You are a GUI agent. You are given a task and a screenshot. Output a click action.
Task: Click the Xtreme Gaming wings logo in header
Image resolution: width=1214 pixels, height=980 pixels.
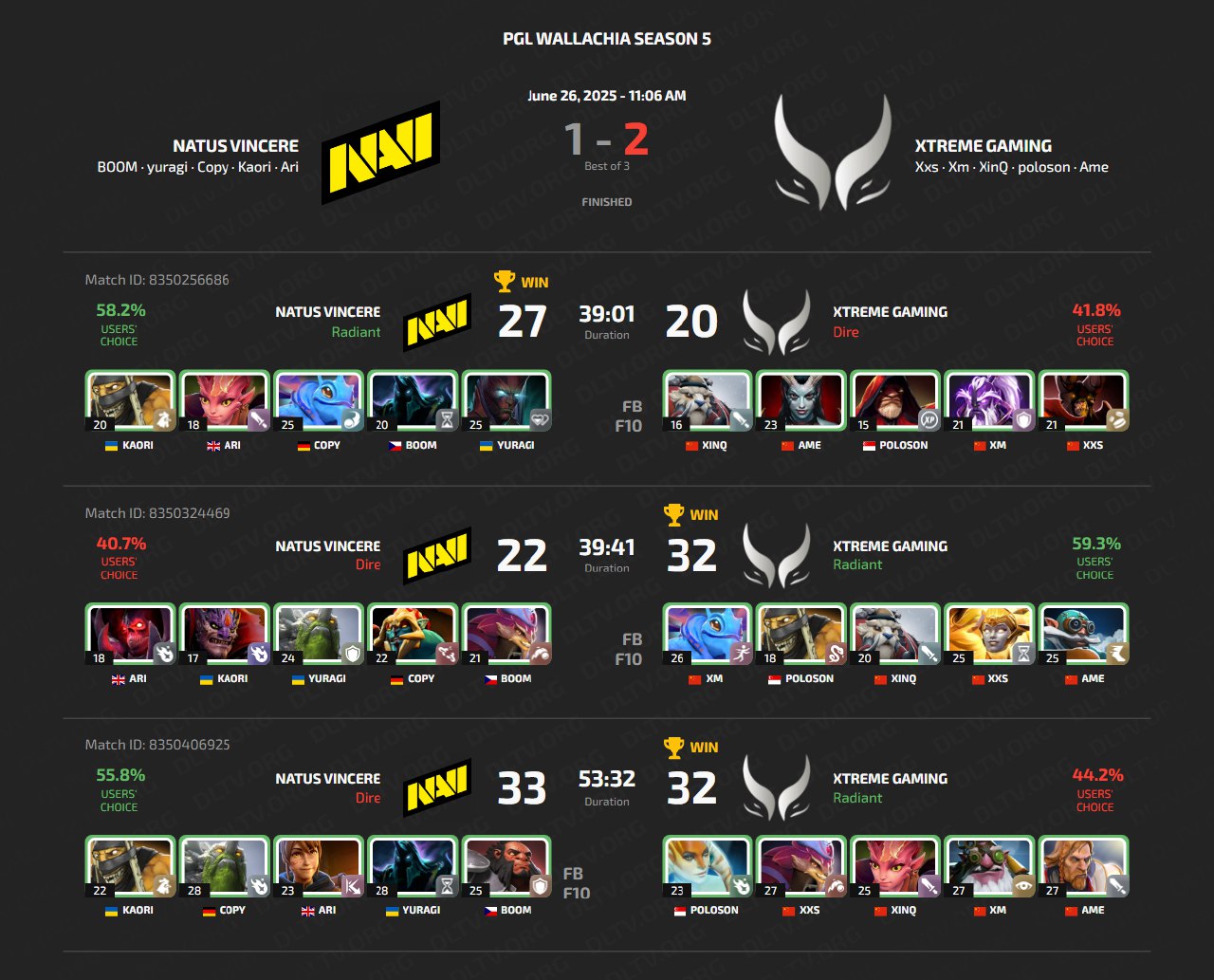tap(833, 152)
